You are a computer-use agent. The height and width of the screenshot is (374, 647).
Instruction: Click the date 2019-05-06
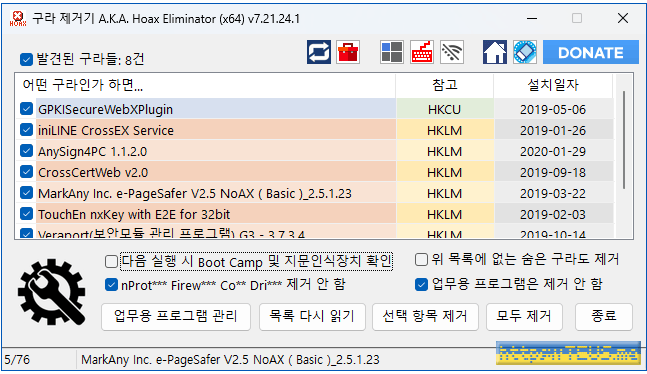(x=553, y=109)
